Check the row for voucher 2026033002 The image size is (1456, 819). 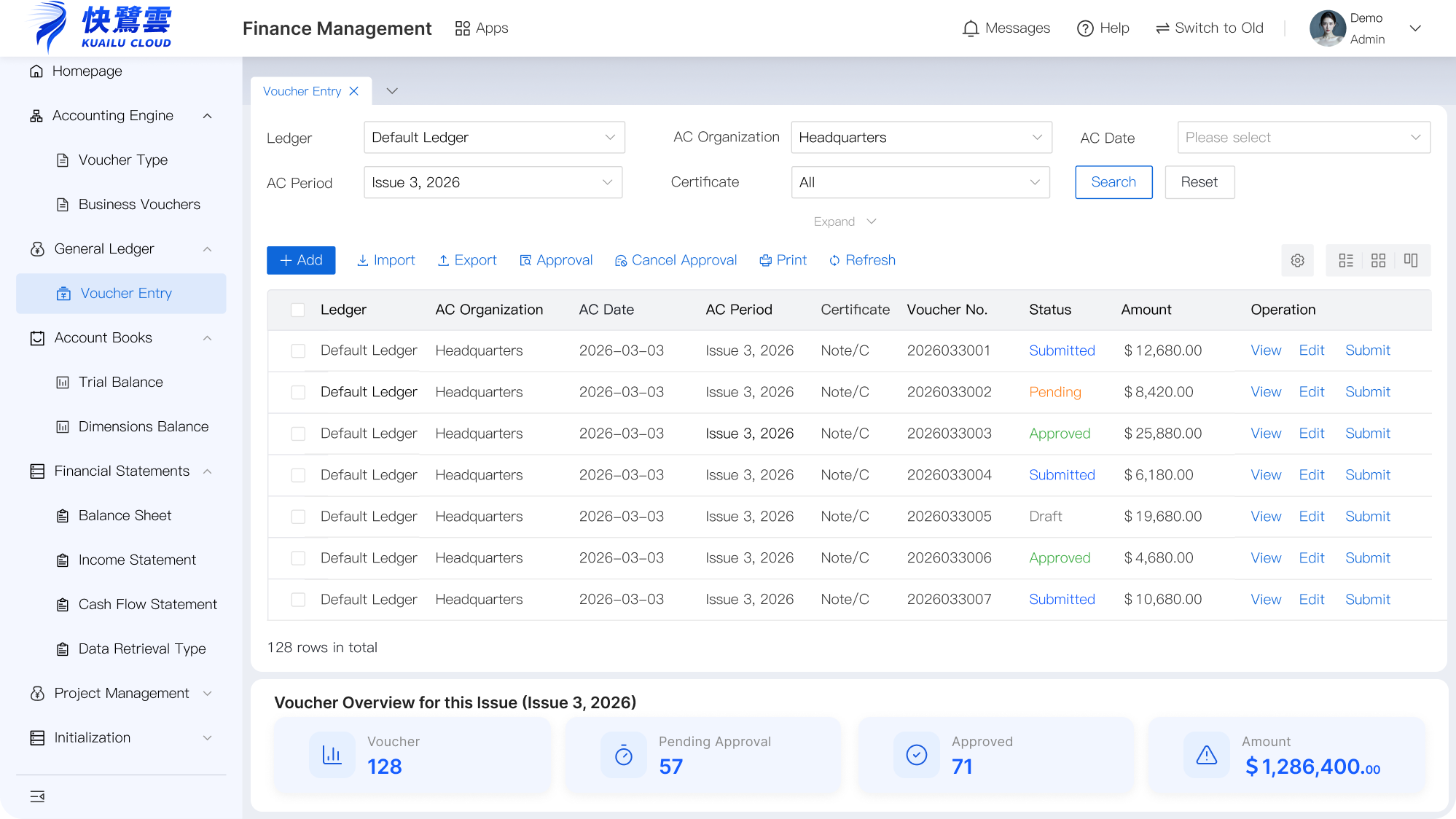click(x=298, y=393)
